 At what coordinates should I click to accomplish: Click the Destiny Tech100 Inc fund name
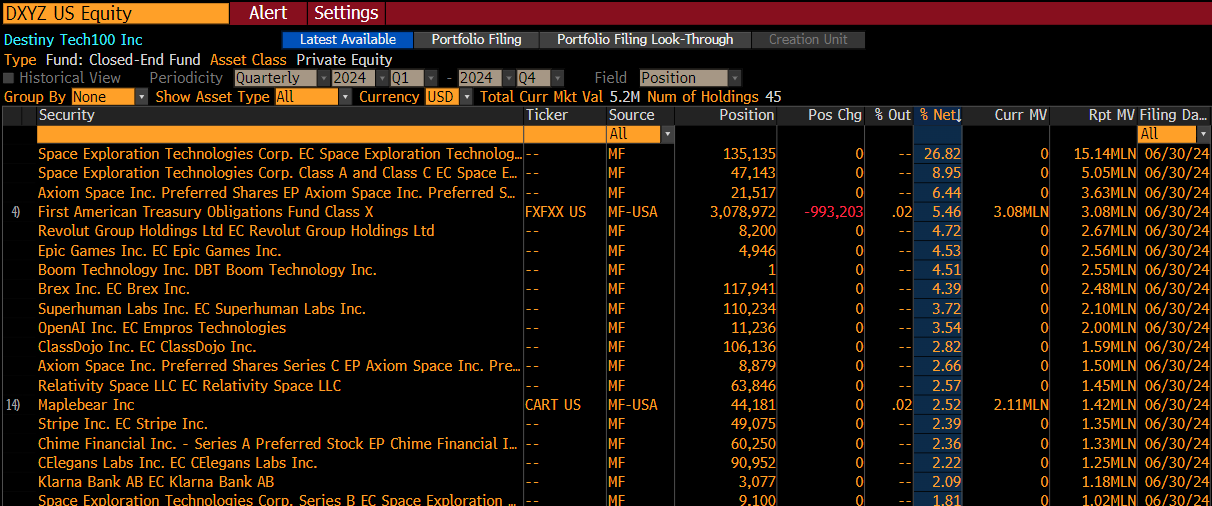(74, 40)
